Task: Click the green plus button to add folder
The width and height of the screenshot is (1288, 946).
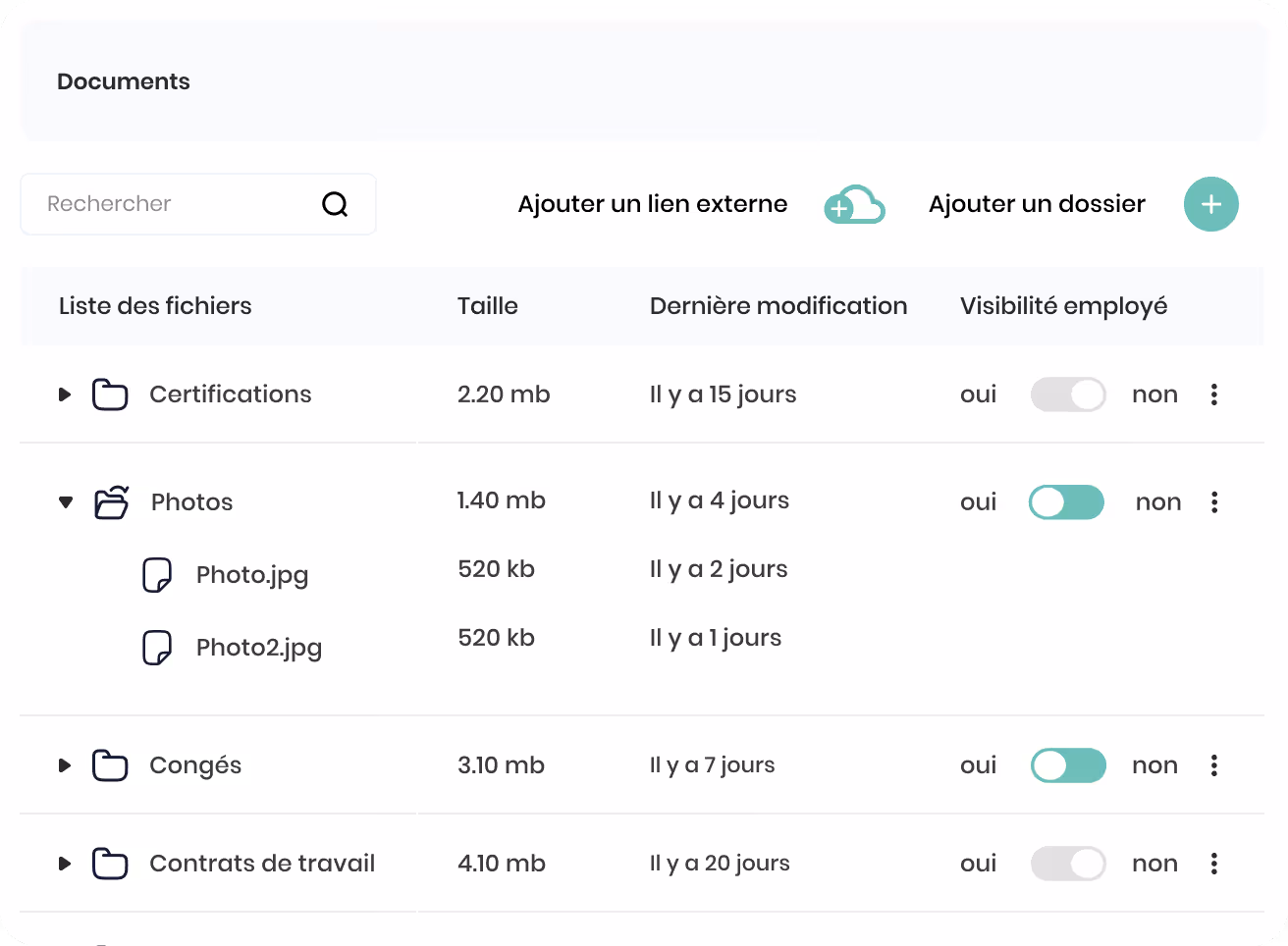Action: point(1211,204)
